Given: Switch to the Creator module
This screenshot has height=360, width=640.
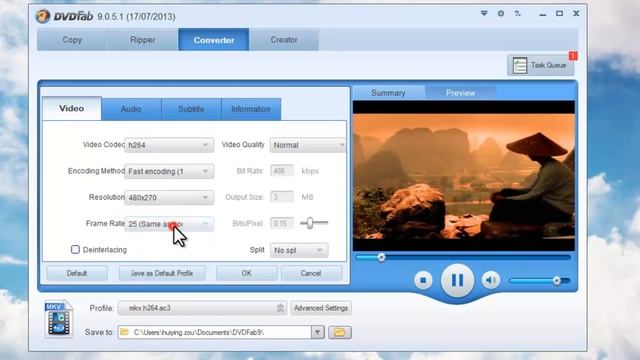Looking at the screenshot, I should [x=284, y=40].
